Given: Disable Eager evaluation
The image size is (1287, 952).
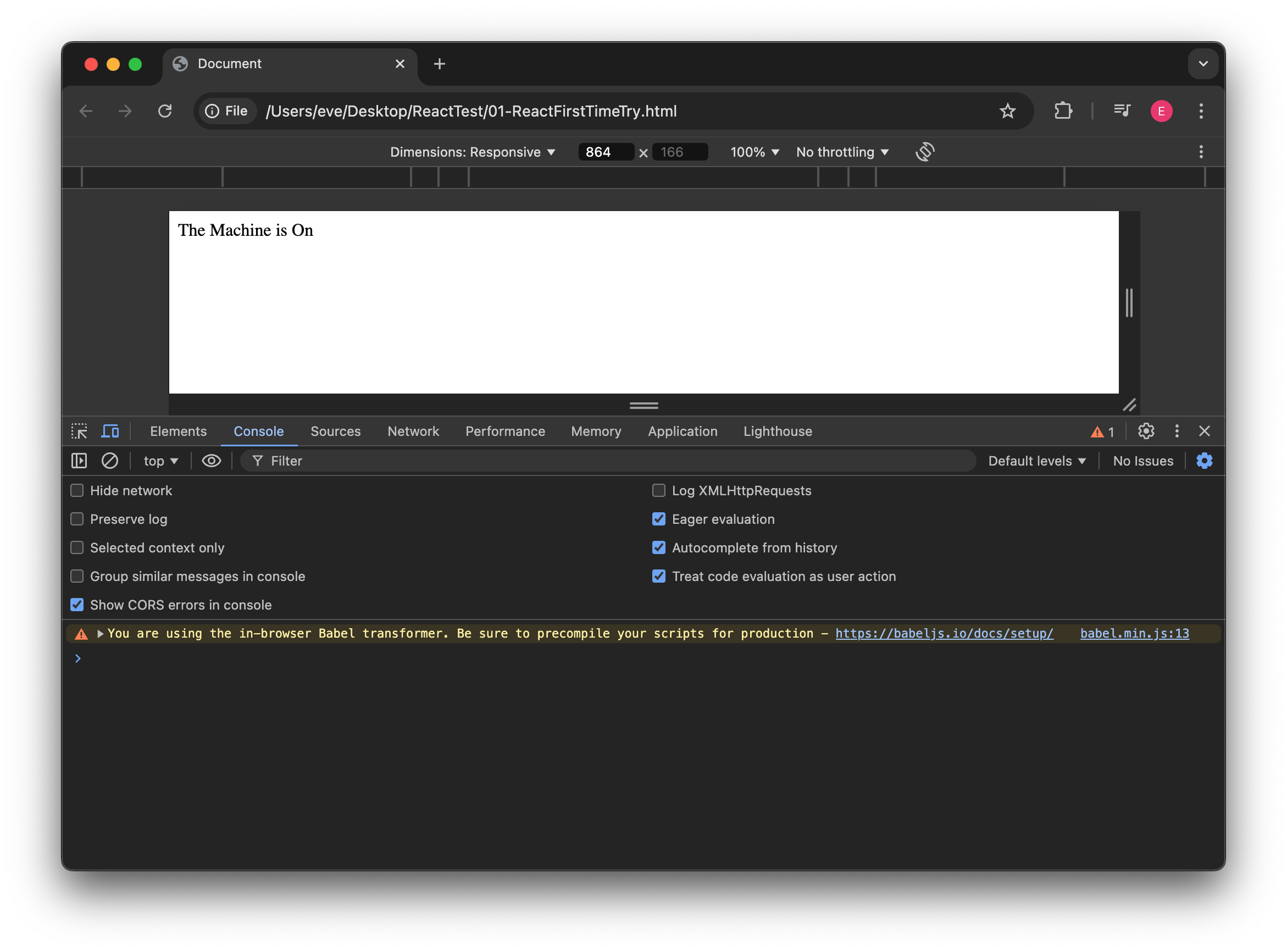Looking at the screenshot, I should [658, 519].
